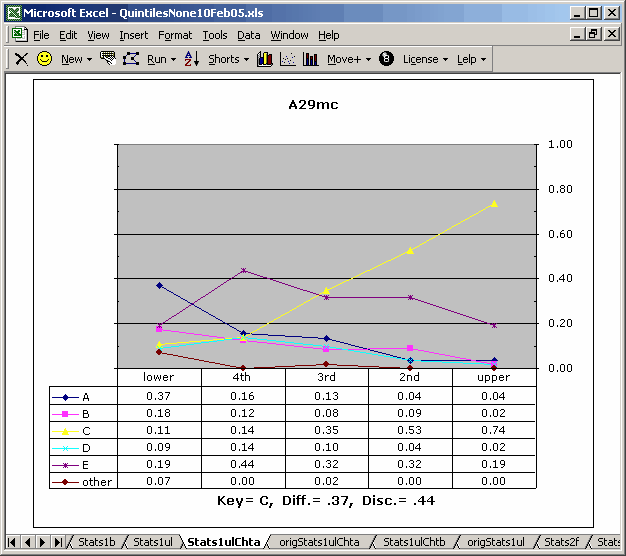Click the black histogram icon
This screenshot has height=556, width=626.
point(310,59)
